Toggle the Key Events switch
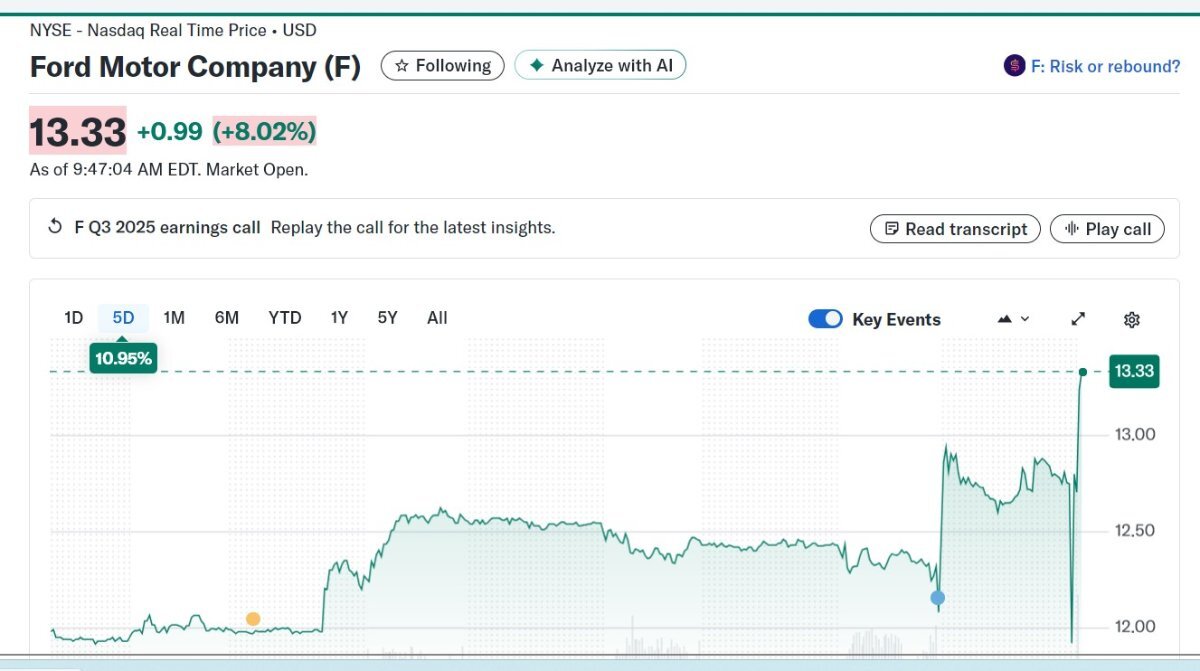 click(x=825, y=319)
